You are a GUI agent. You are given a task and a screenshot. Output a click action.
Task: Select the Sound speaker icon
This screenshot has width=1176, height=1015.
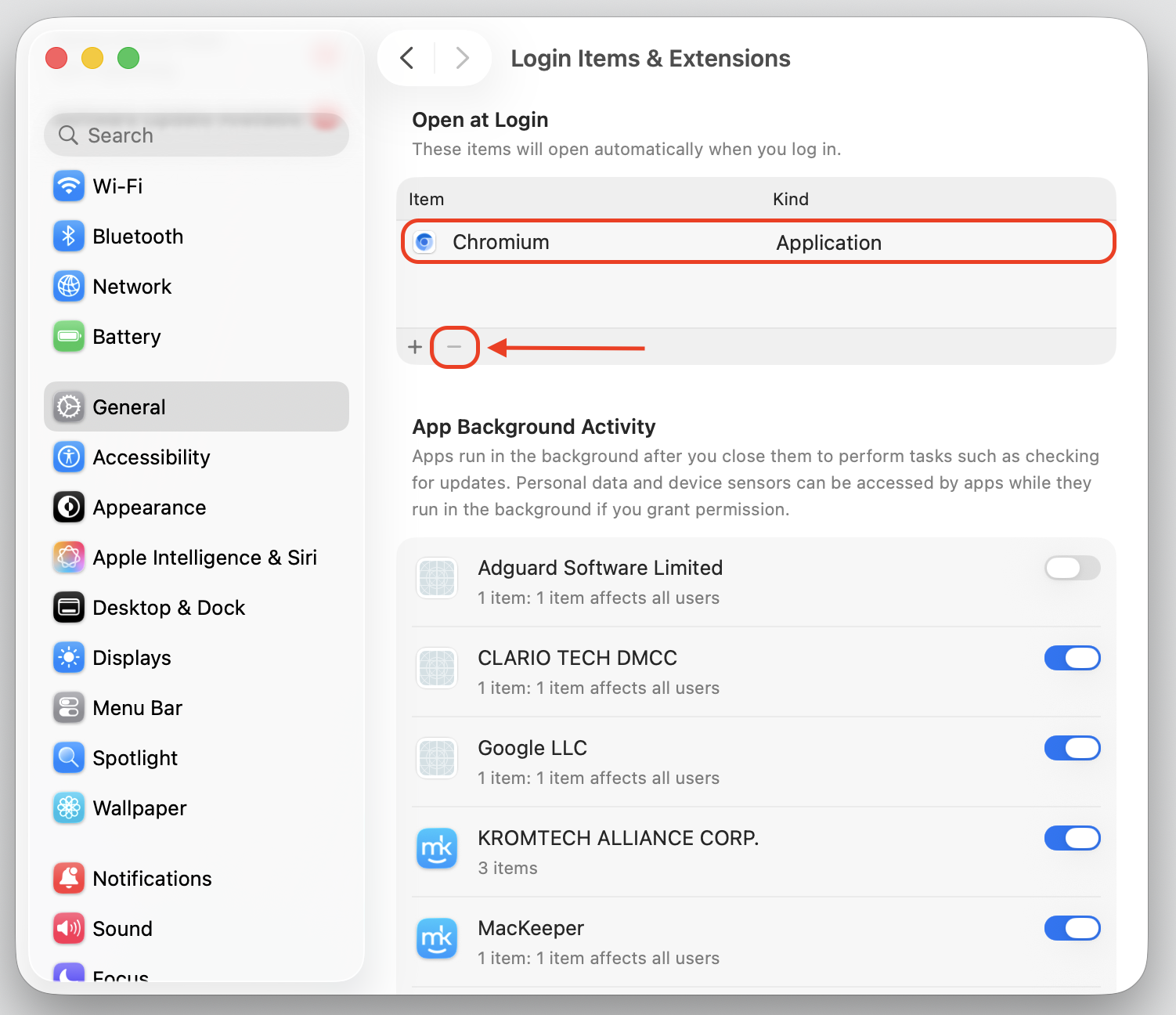(69, 929)
